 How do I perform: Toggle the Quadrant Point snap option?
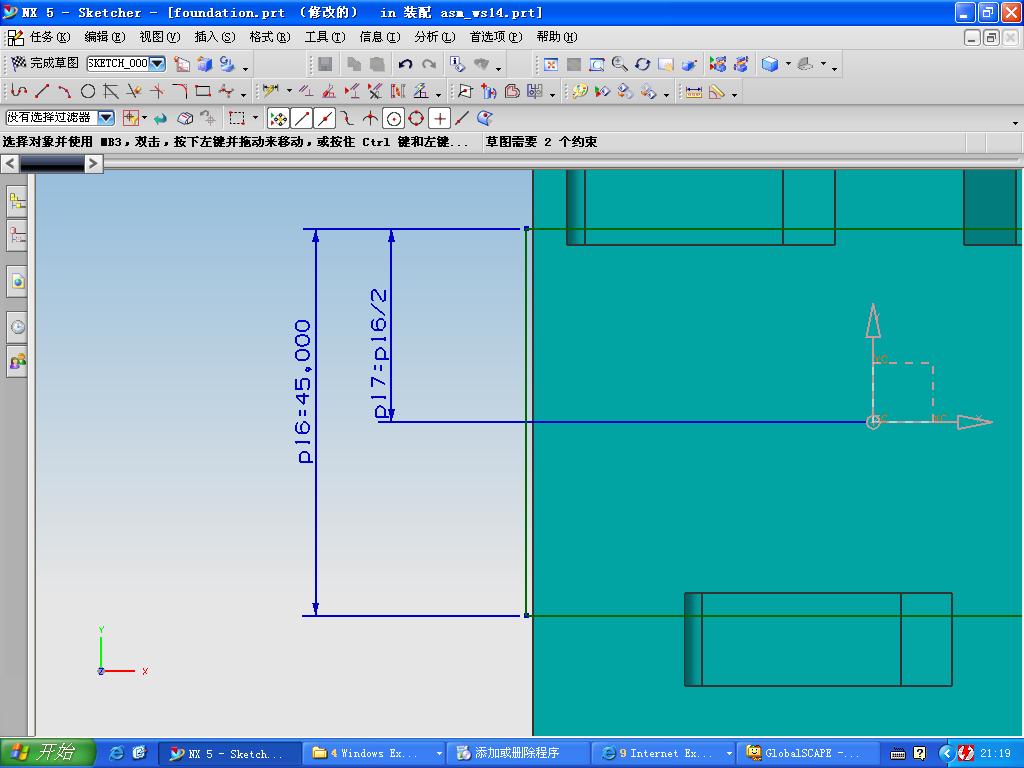pyautogui.click(x=416, y=118)
